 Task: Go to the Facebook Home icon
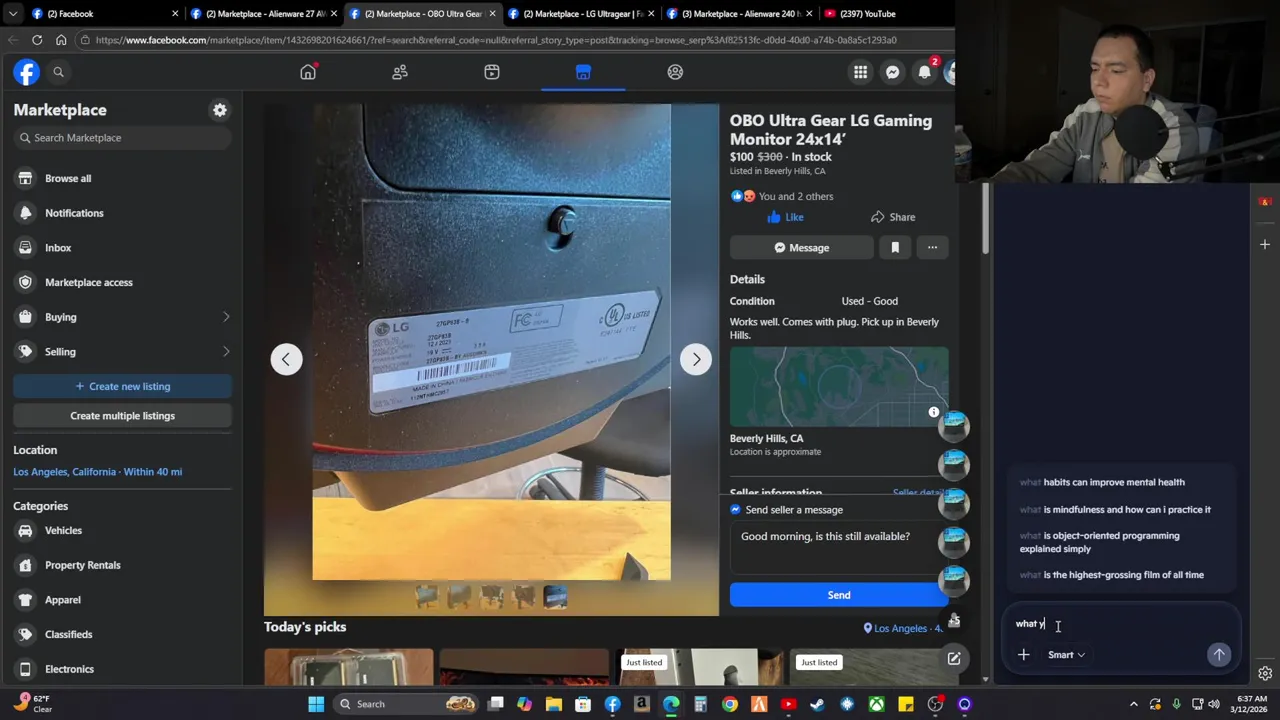308,72
